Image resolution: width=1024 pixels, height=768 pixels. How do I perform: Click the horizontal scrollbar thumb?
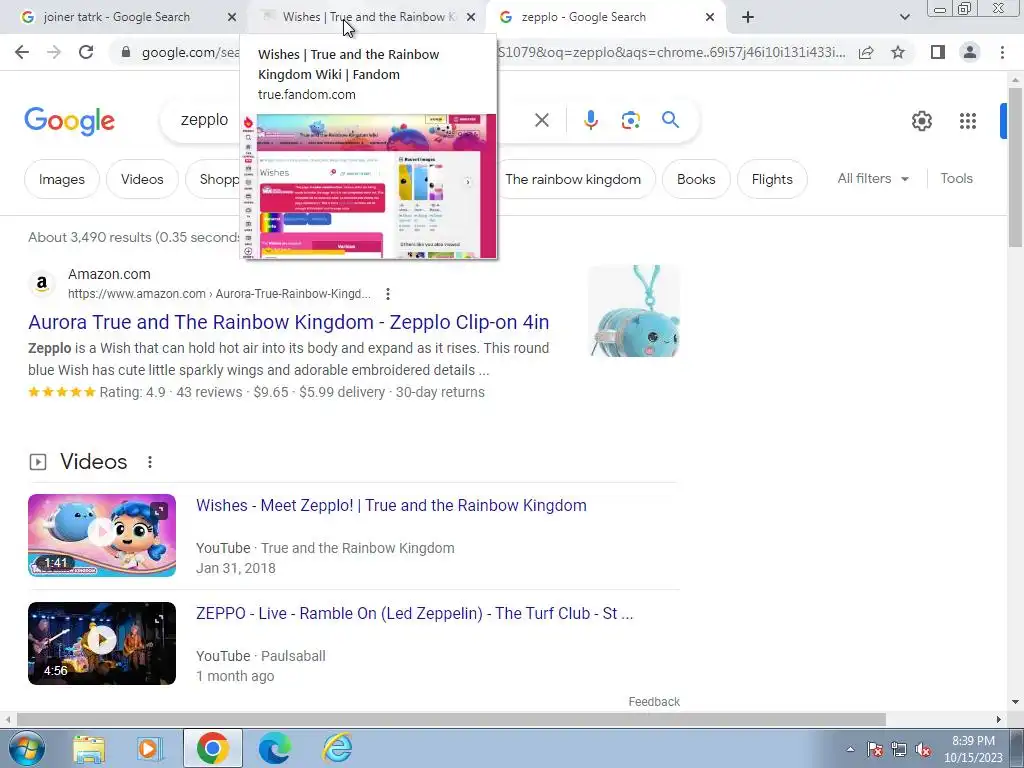pyautogui.click(x=451, y=719)
